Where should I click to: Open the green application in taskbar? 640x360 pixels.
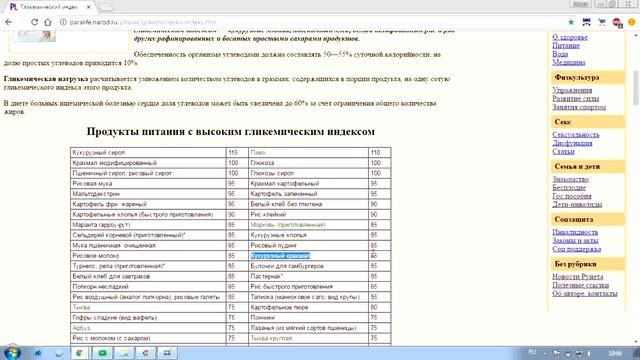click(102, 353)
